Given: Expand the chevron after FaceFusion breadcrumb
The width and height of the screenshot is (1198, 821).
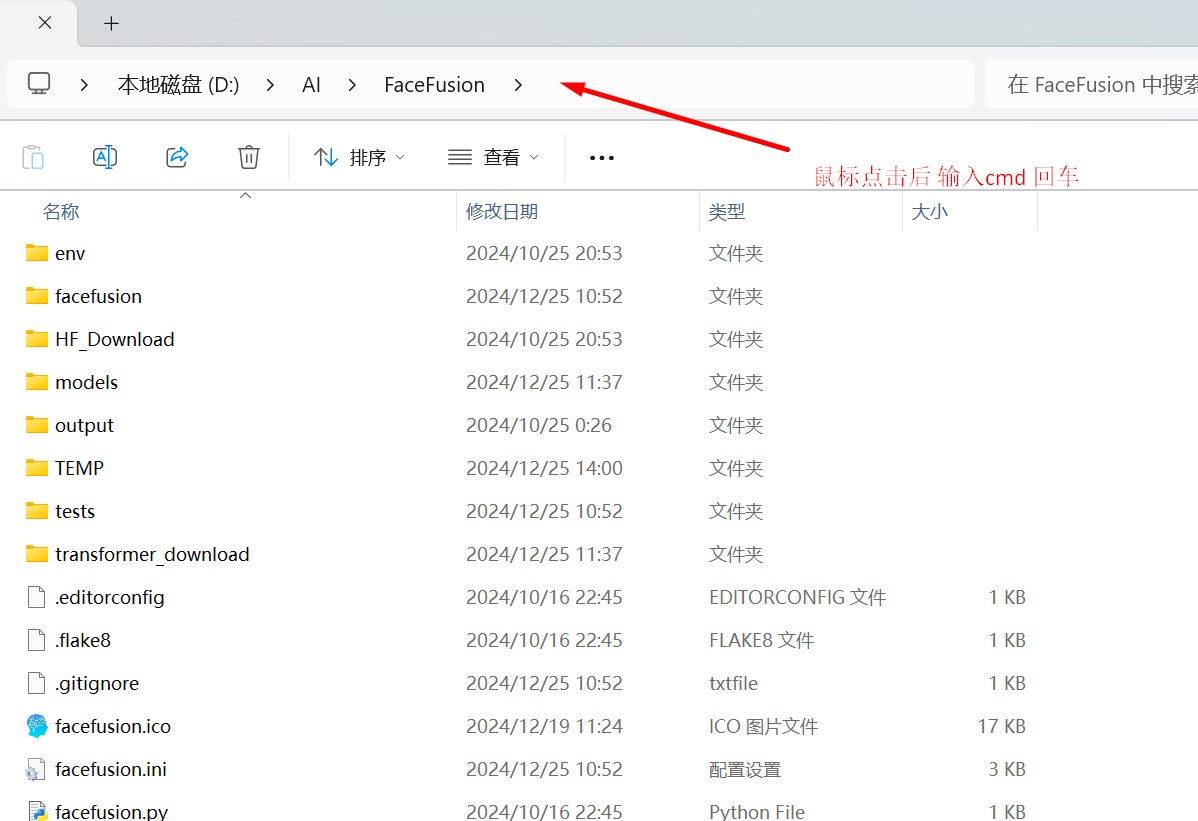Looking at the screenshot, I should [518, 85].
